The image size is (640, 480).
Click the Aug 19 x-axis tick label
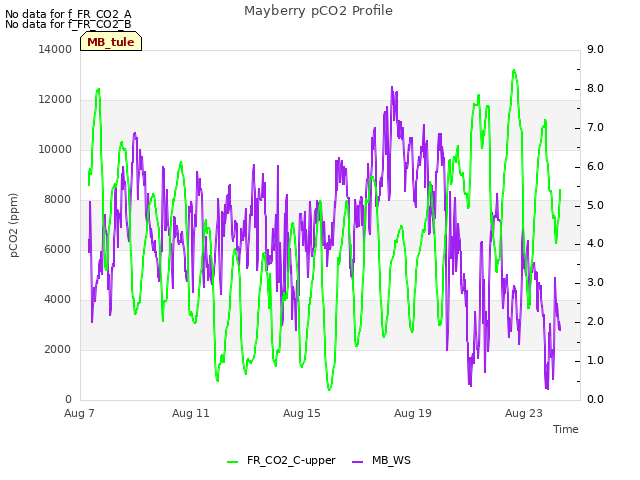(x=413, y=413)
